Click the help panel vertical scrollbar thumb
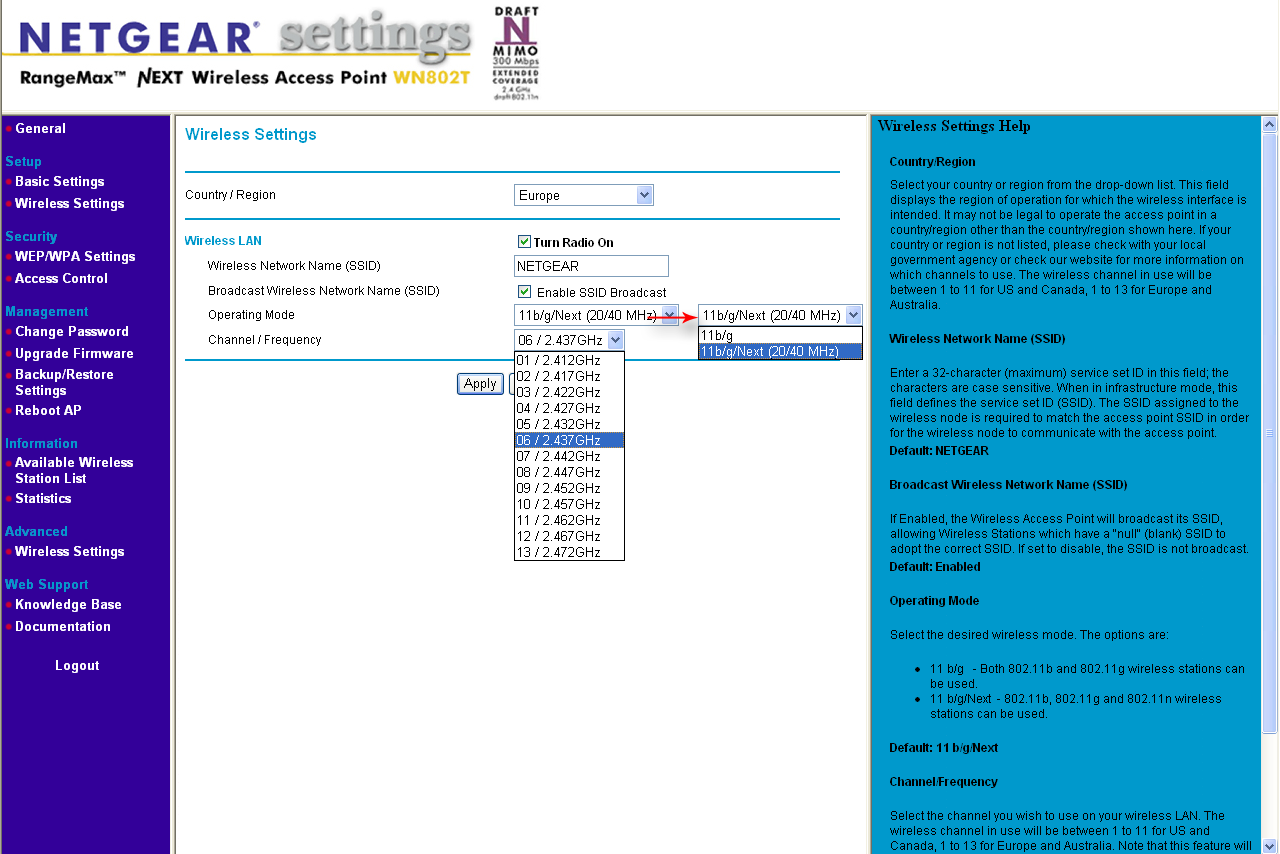1280x854 pixels. tap(1270, 434)
